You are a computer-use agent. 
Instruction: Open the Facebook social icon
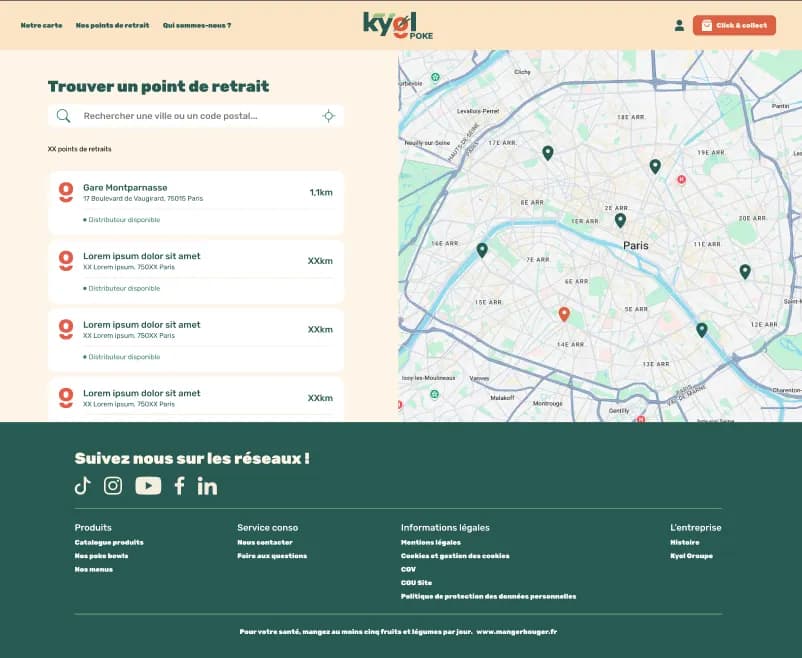pos(180,486)
